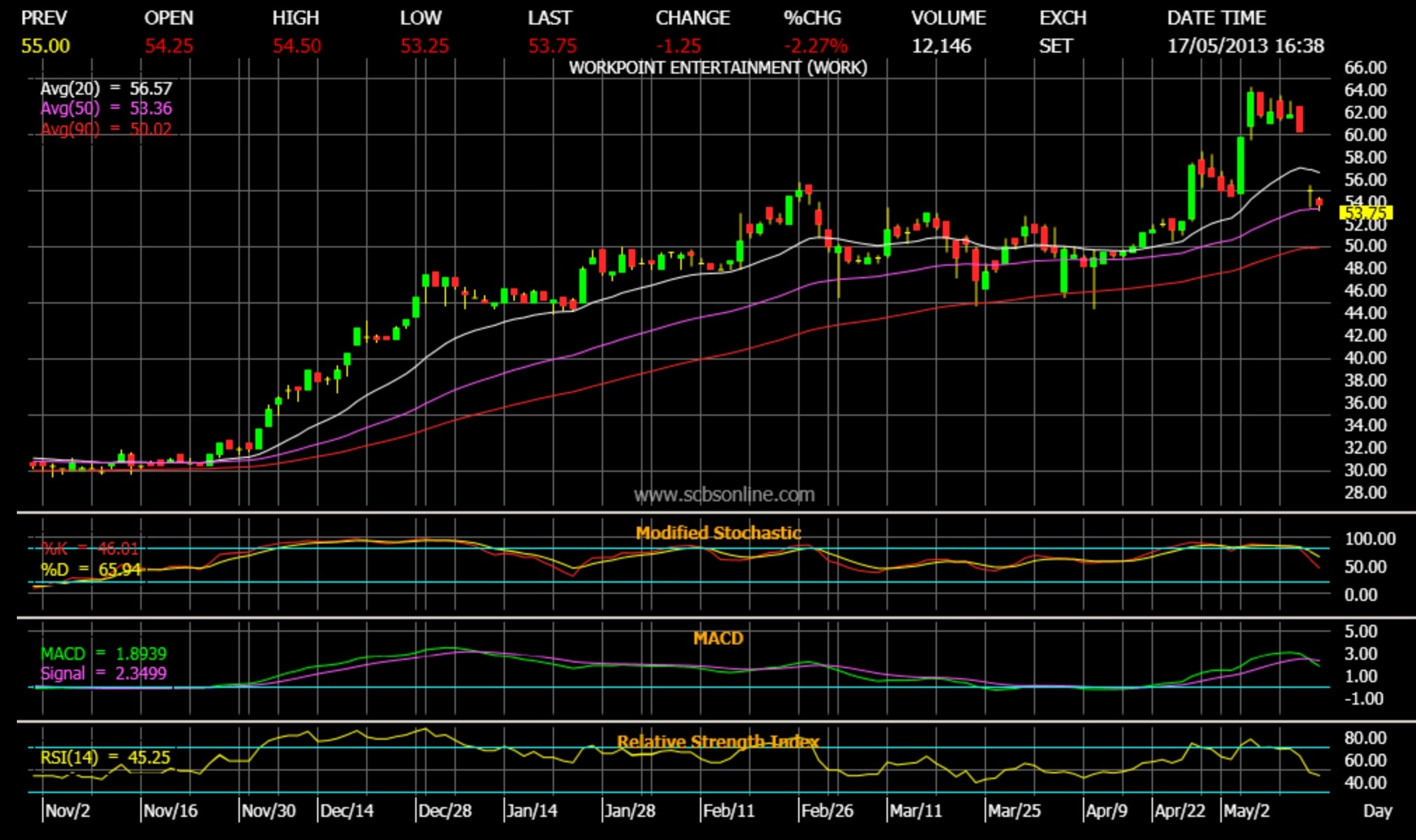Click the Avg(20) = 56.57 legend
Viewport: 1416px width, 840px height.
tap(106, 89)
